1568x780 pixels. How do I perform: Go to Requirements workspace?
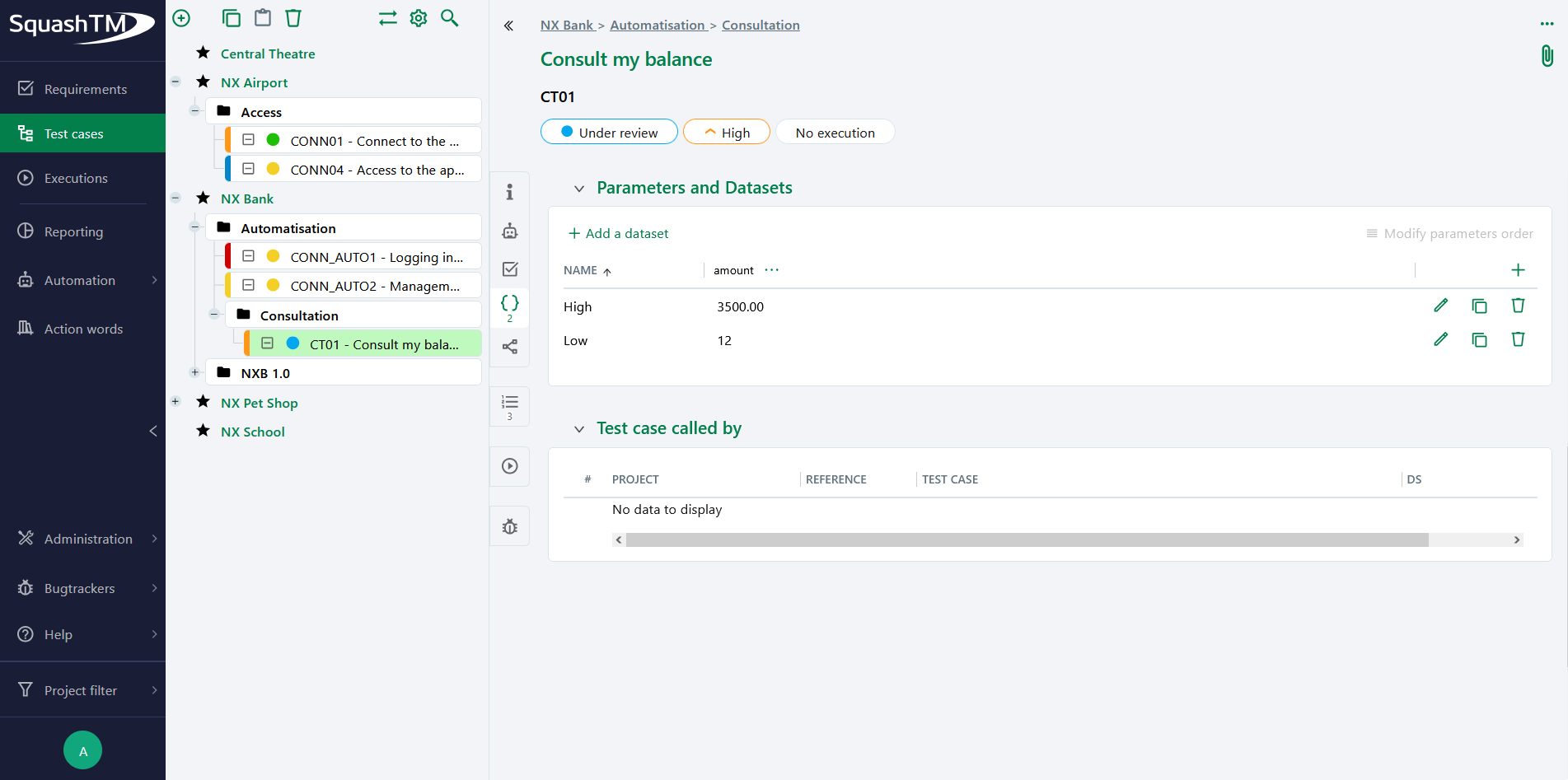point(82,89)
